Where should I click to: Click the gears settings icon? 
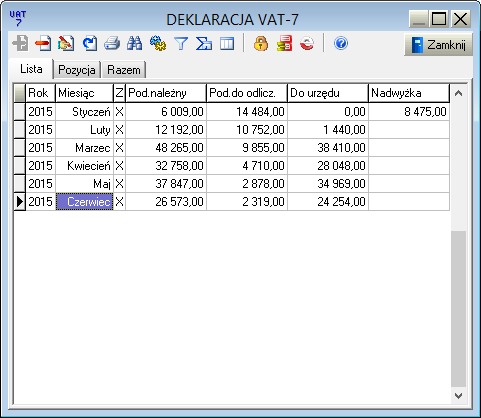click(158, 44)
